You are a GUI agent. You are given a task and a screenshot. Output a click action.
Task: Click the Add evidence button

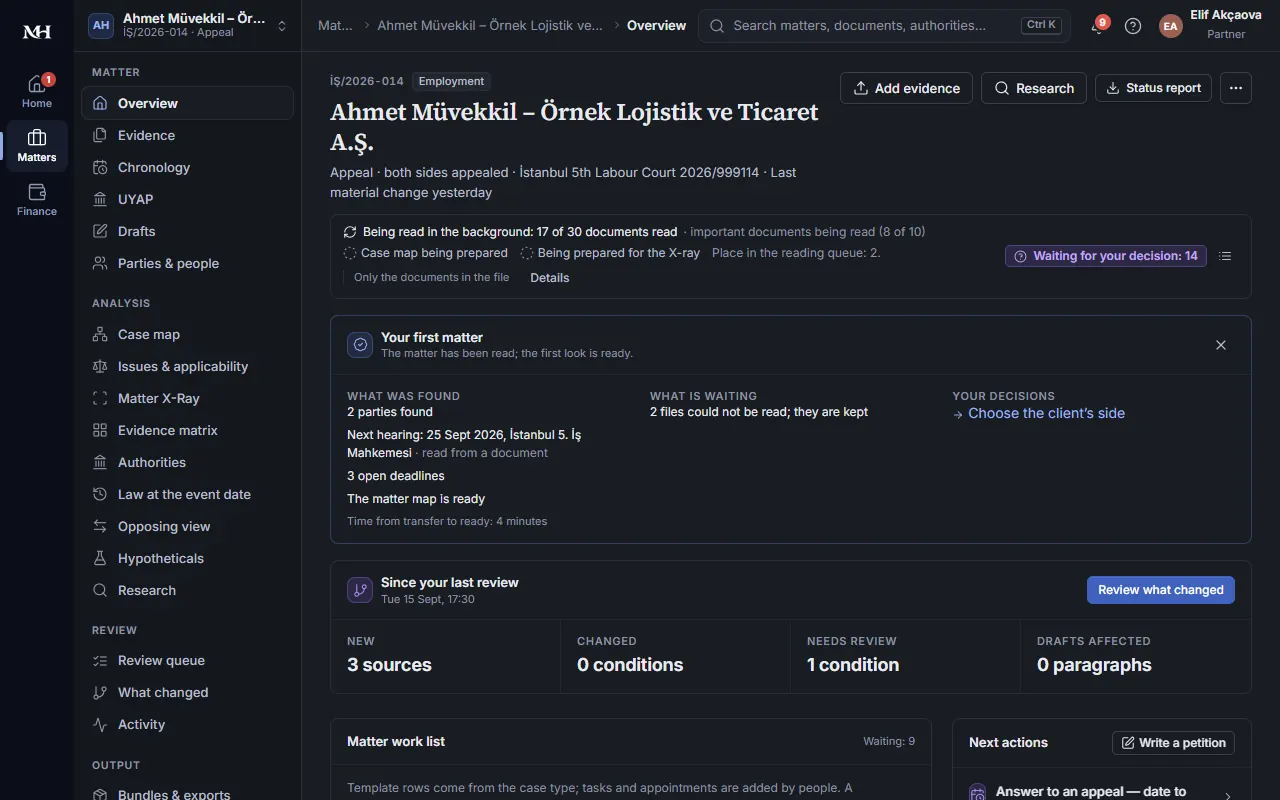[x=906, y=88]
